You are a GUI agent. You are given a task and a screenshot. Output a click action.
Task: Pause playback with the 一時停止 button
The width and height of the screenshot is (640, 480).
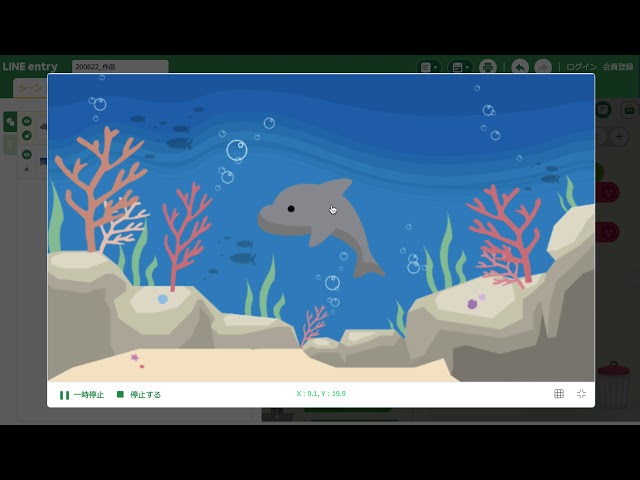pos(81,394)
